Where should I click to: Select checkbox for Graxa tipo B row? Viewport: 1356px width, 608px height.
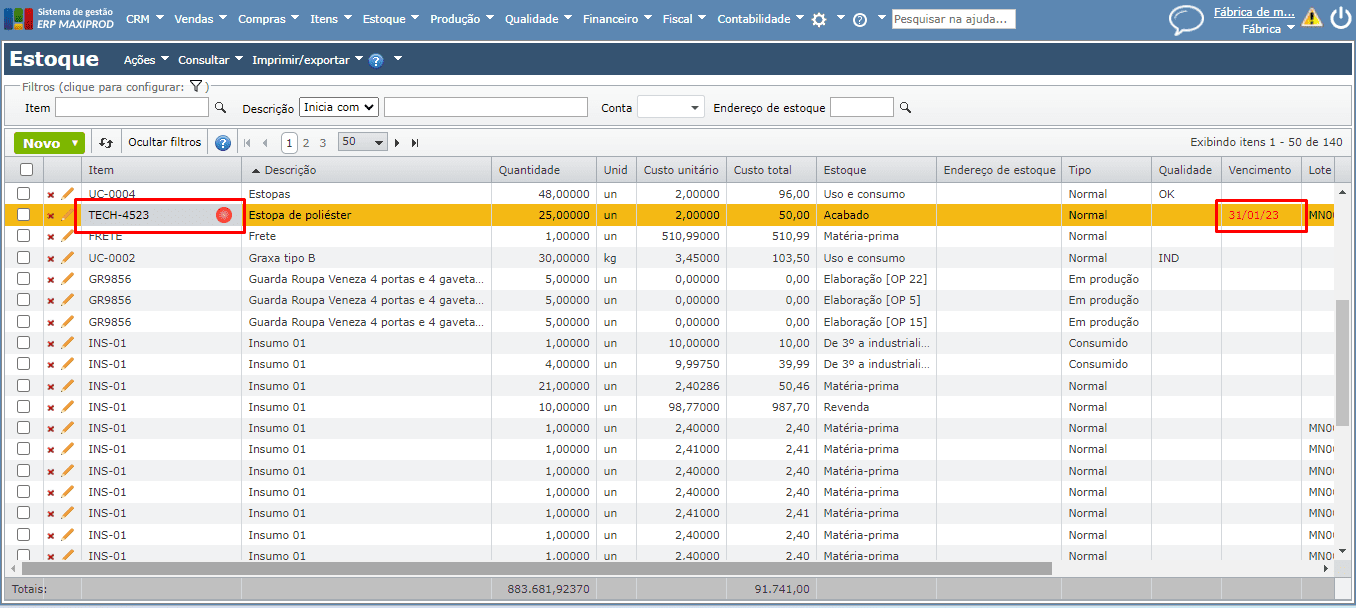(24, 258)
